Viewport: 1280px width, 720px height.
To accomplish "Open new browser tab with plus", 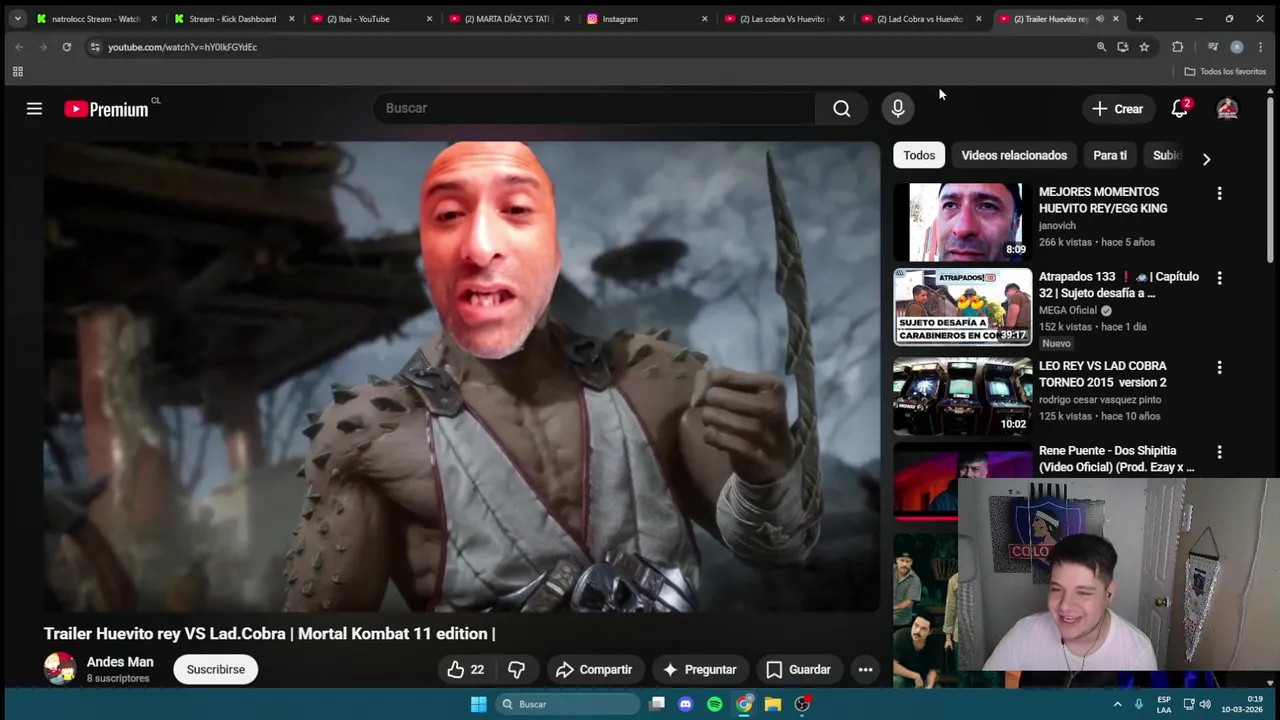I will click(x=1139, y=19).
